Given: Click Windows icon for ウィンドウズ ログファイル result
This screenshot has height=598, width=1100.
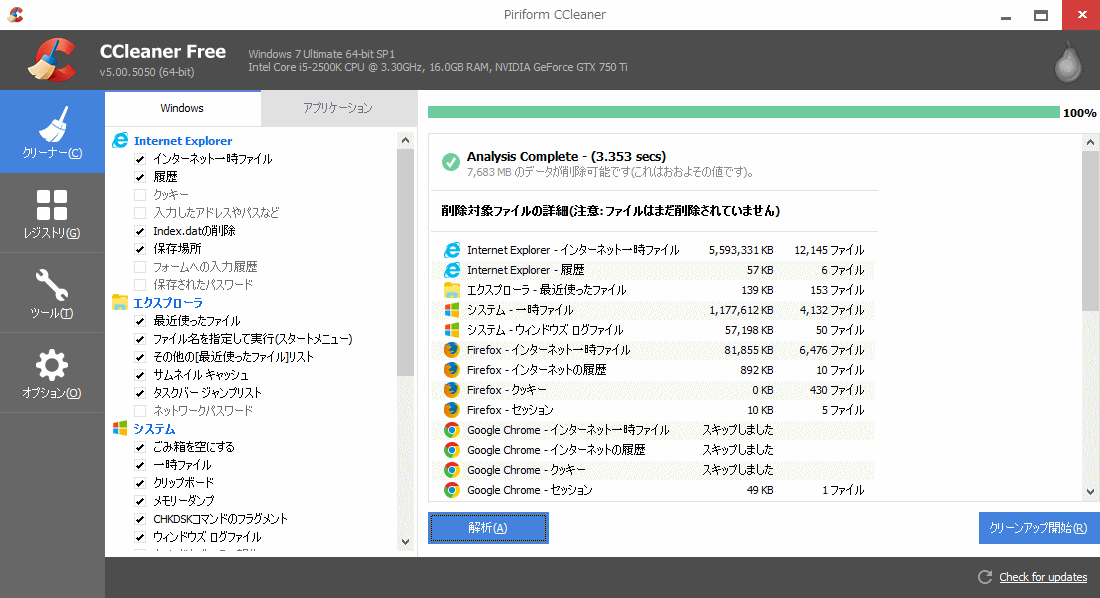Looking at the screenshot, I should (452, 330).
